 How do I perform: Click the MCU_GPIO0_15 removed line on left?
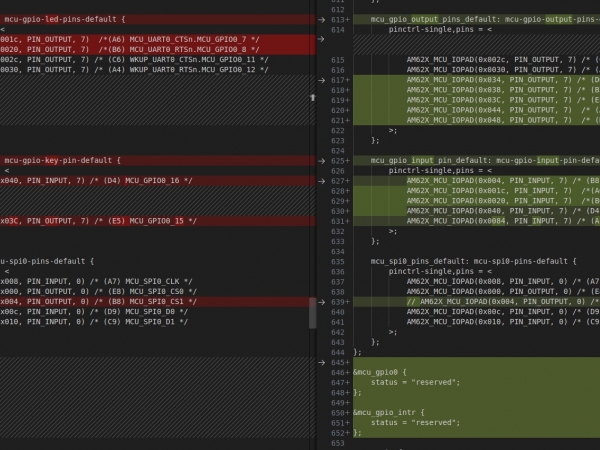[x=98, y=221]
